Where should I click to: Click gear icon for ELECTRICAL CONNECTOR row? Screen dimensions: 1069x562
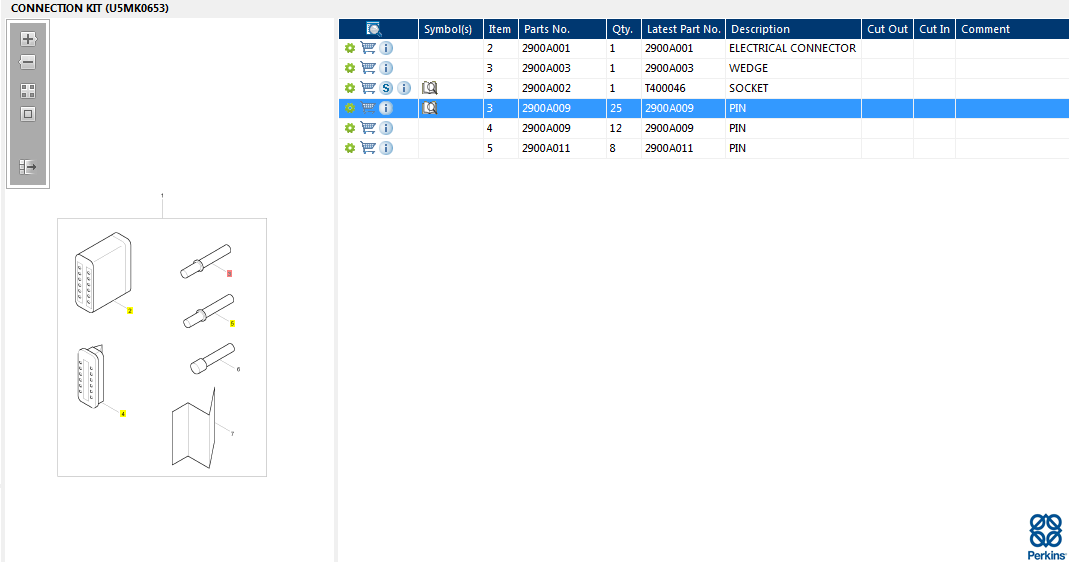(350, 48)
